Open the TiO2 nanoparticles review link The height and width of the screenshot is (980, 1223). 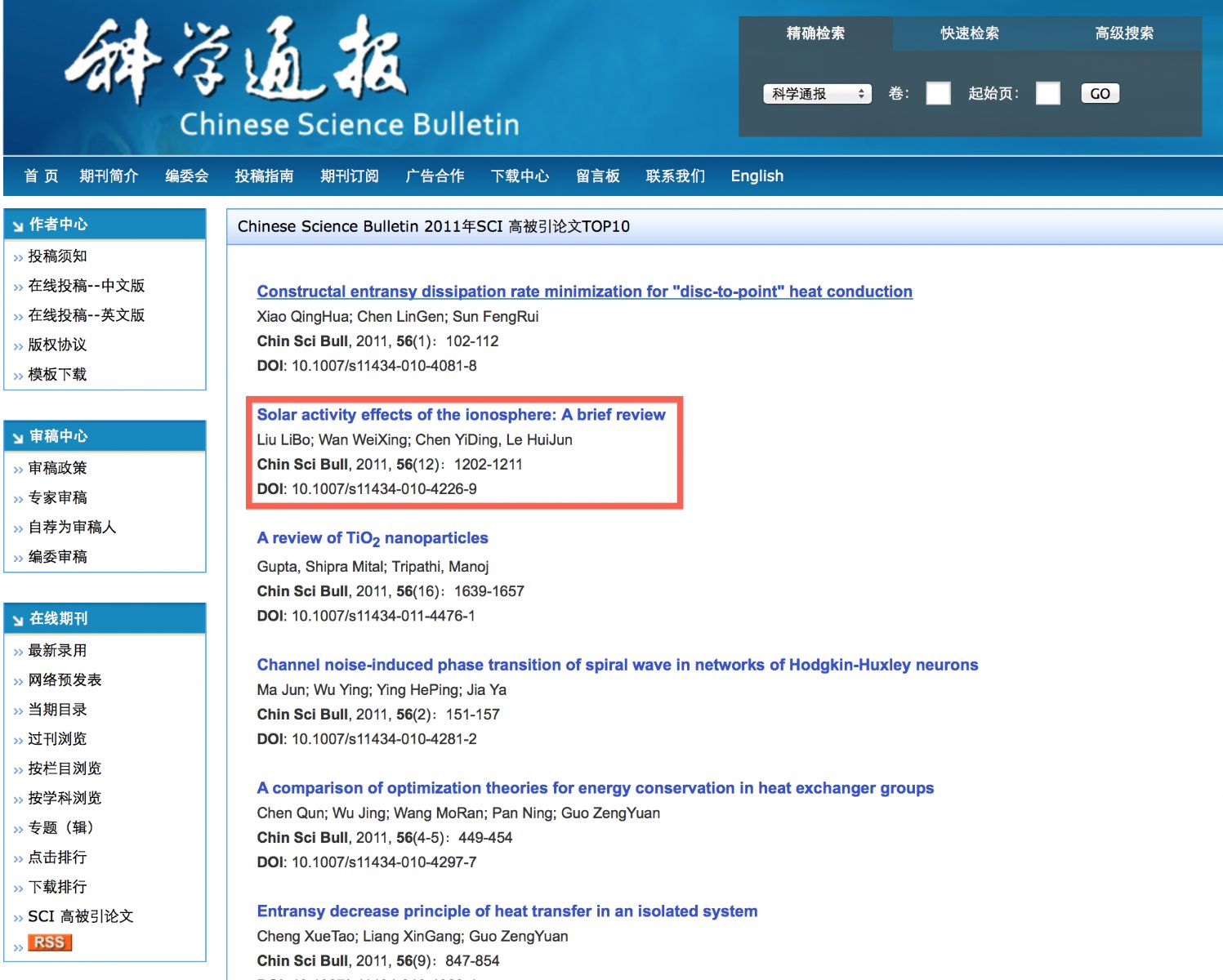click(x=373, y=538)
